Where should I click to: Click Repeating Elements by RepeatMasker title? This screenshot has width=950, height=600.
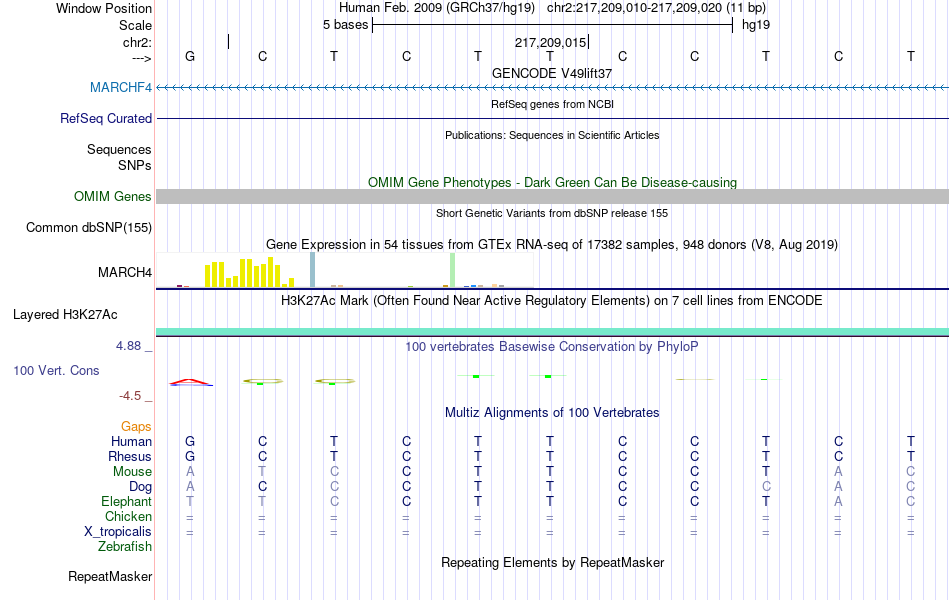pyautogui.click(x=552, y=562)
